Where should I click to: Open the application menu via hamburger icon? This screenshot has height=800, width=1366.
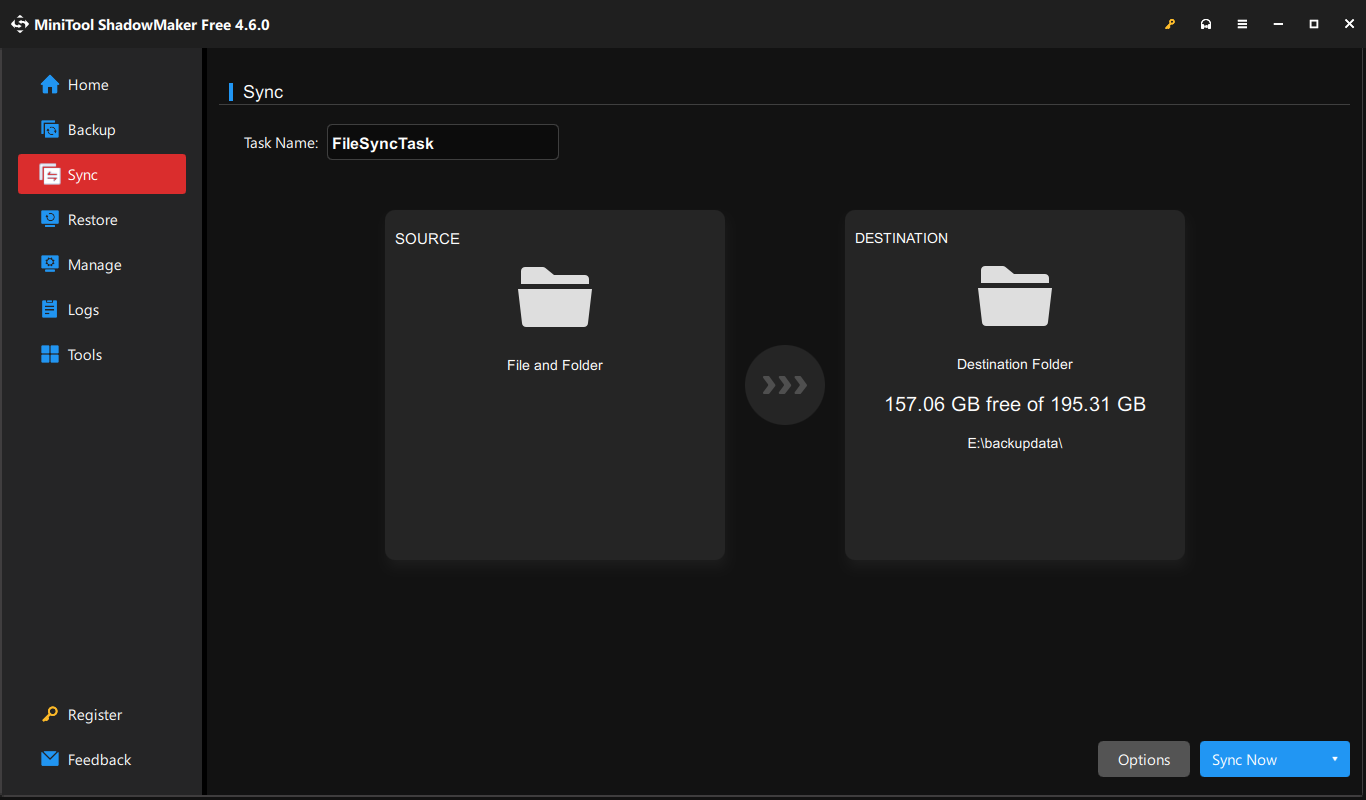pos(1242,23)
